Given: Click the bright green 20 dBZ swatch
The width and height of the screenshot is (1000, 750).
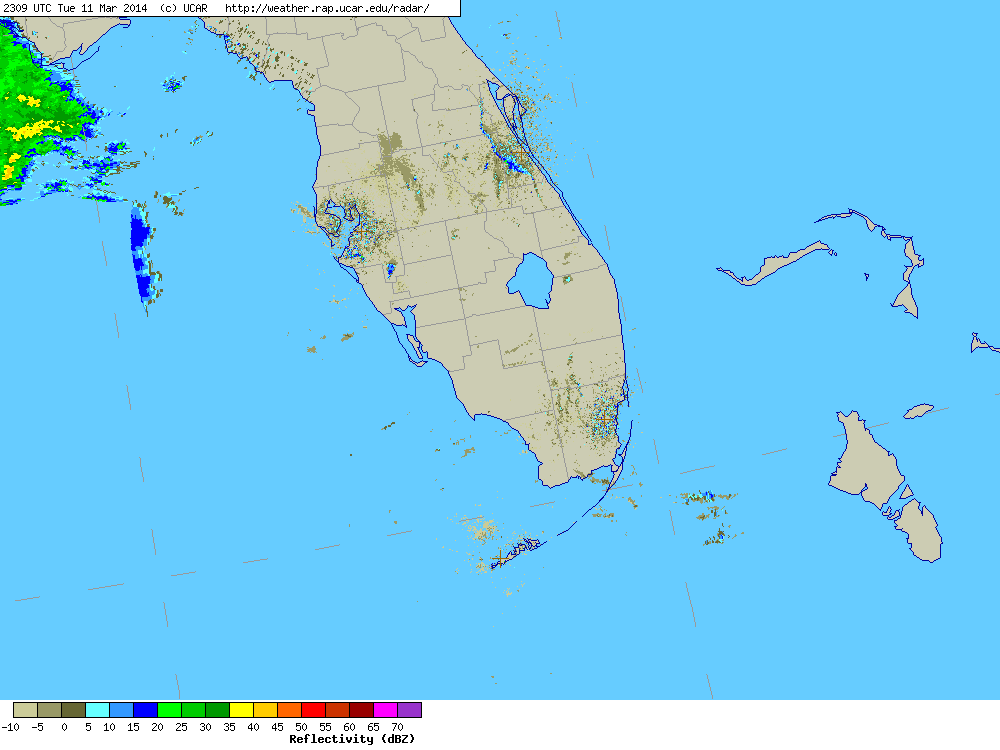Looking at the screenshot, I should click(x=170, y=710).
